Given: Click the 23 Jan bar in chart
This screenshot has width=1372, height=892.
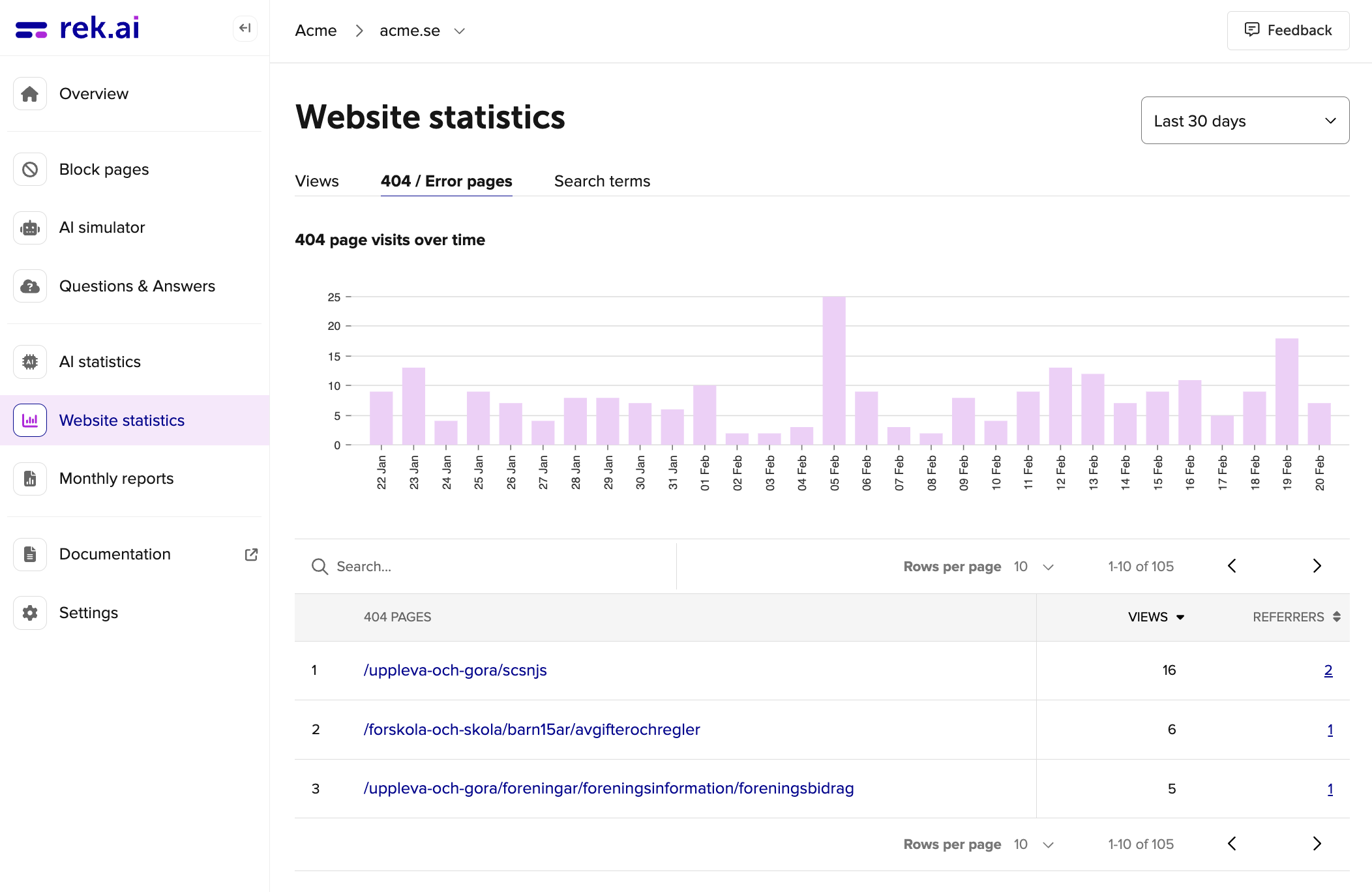Looking at the screenshot, I should (413, 407).
